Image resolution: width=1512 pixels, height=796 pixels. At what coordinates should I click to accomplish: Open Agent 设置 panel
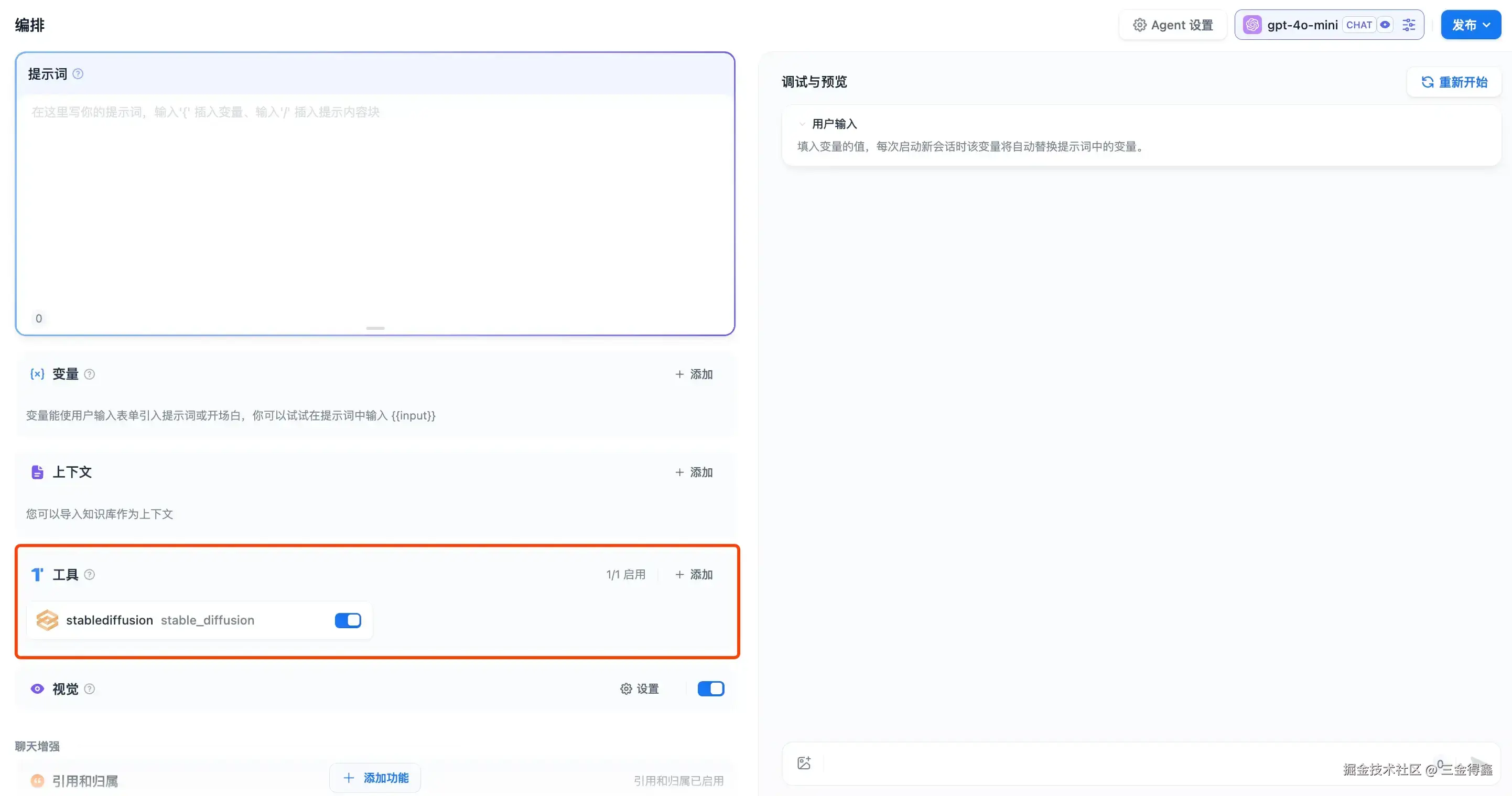click(x=1173, y=25)
